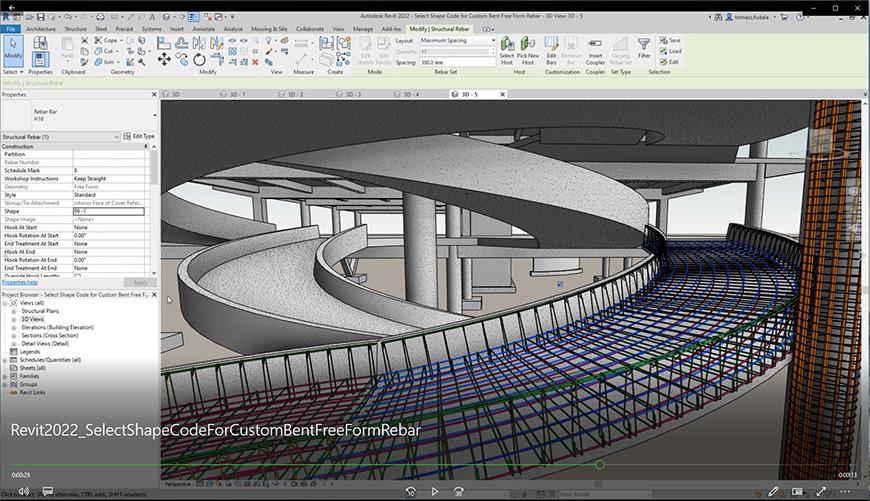Click the Mirror Pick Axis icon
Image resolution: width=870 pixels, height=501 pixels.
pos(199,43)
